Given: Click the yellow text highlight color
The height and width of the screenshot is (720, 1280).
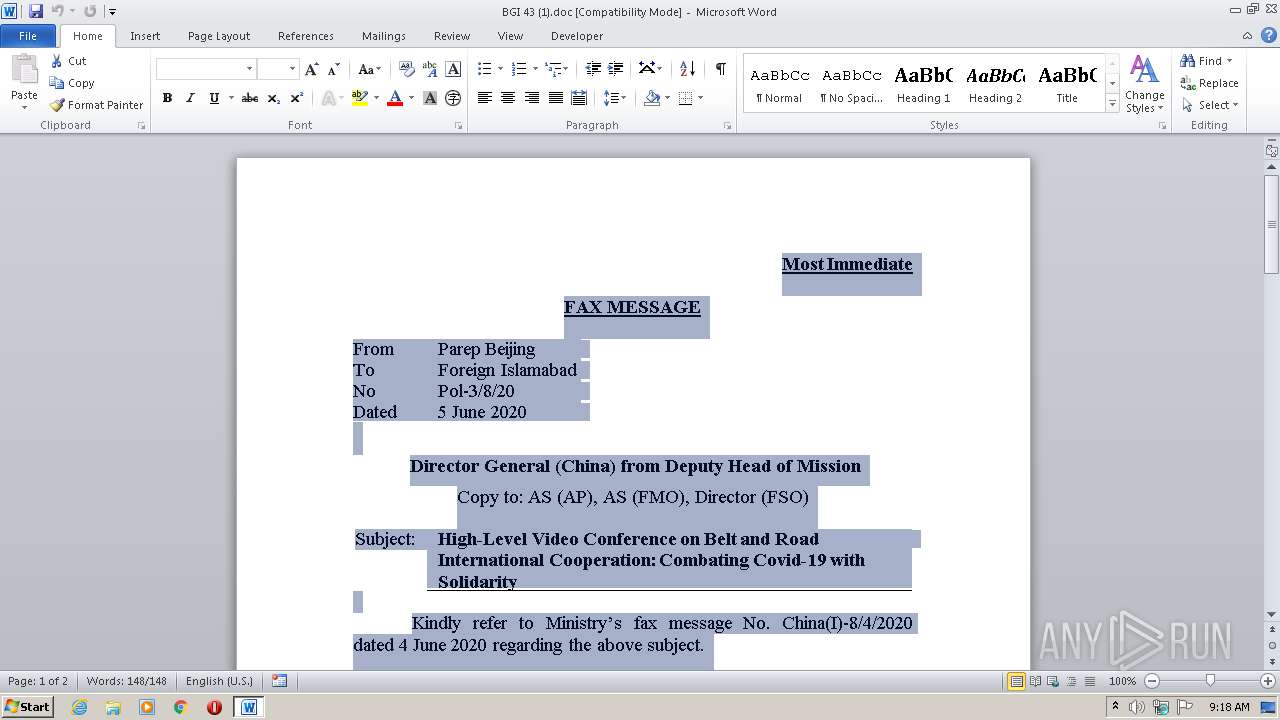Looking at the screenshot, I should pyautogui.click(x=360, y=98).
